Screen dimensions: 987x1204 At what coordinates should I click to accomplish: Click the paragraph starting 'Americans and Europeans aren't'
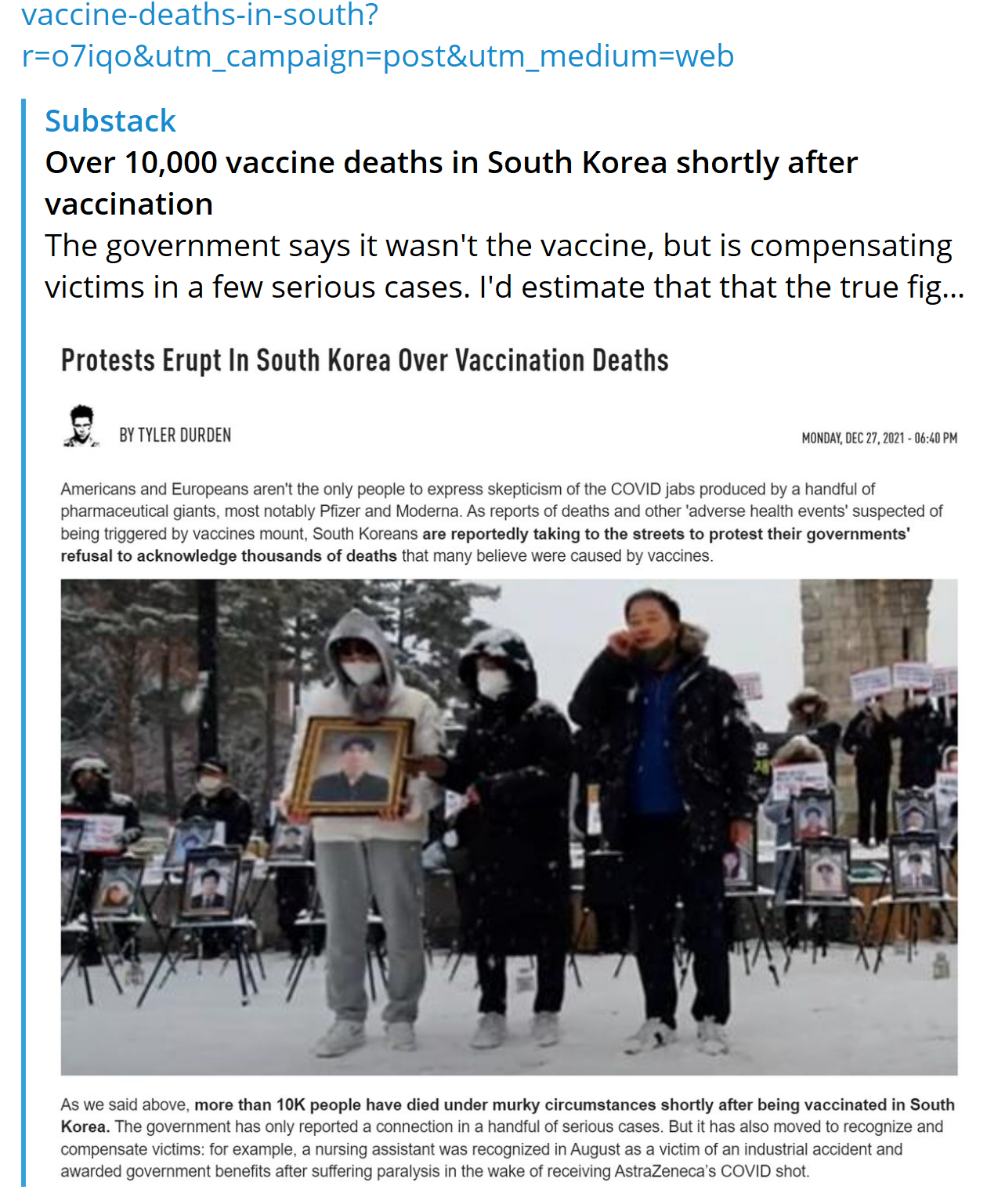coord(501,522)
